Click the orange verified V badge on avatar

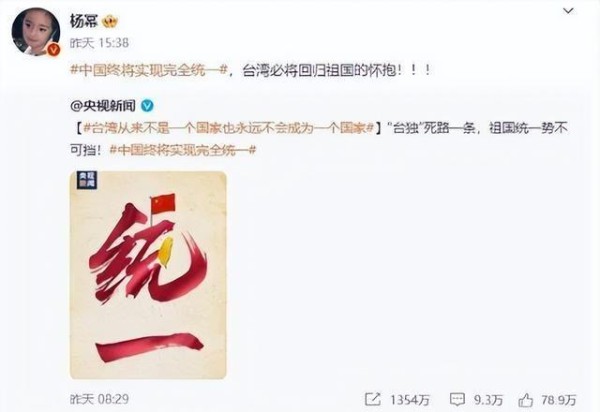(53, 49)
